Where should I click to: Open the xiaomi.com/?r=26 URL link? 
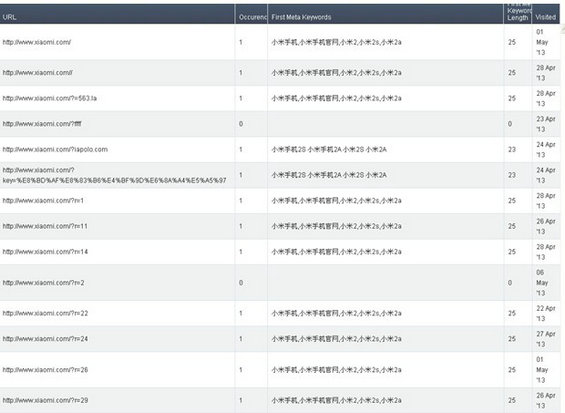[x=45, y=370]
